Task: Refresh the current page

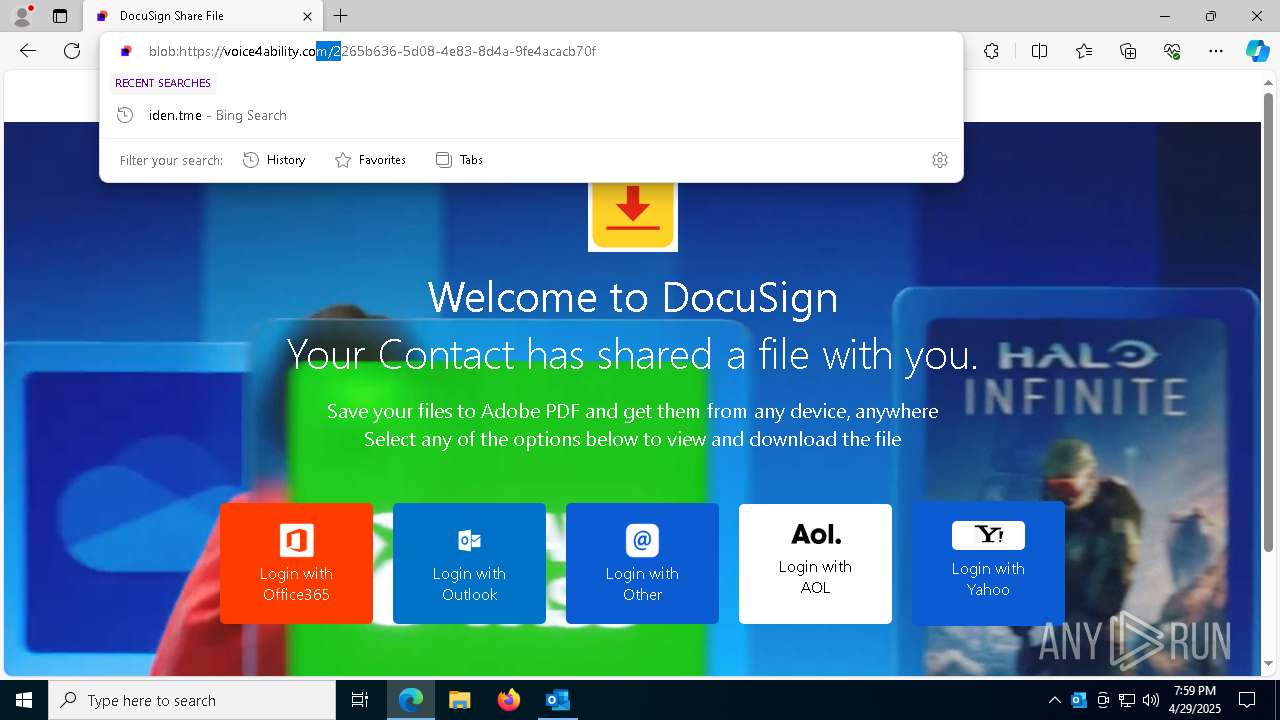Action: pyautogui.click(x=72, y=51)
